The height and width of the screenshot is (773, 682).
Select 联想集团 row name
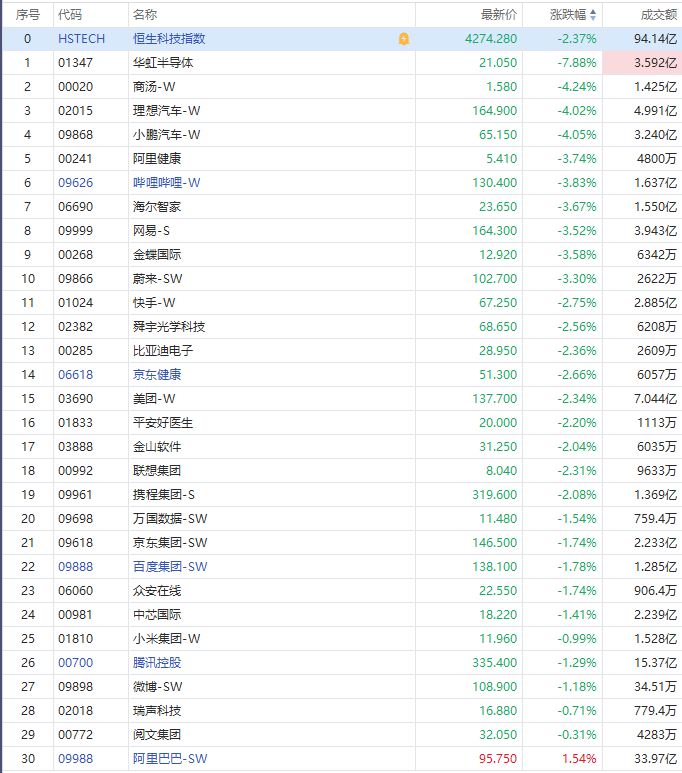click(x=157, y=471)
